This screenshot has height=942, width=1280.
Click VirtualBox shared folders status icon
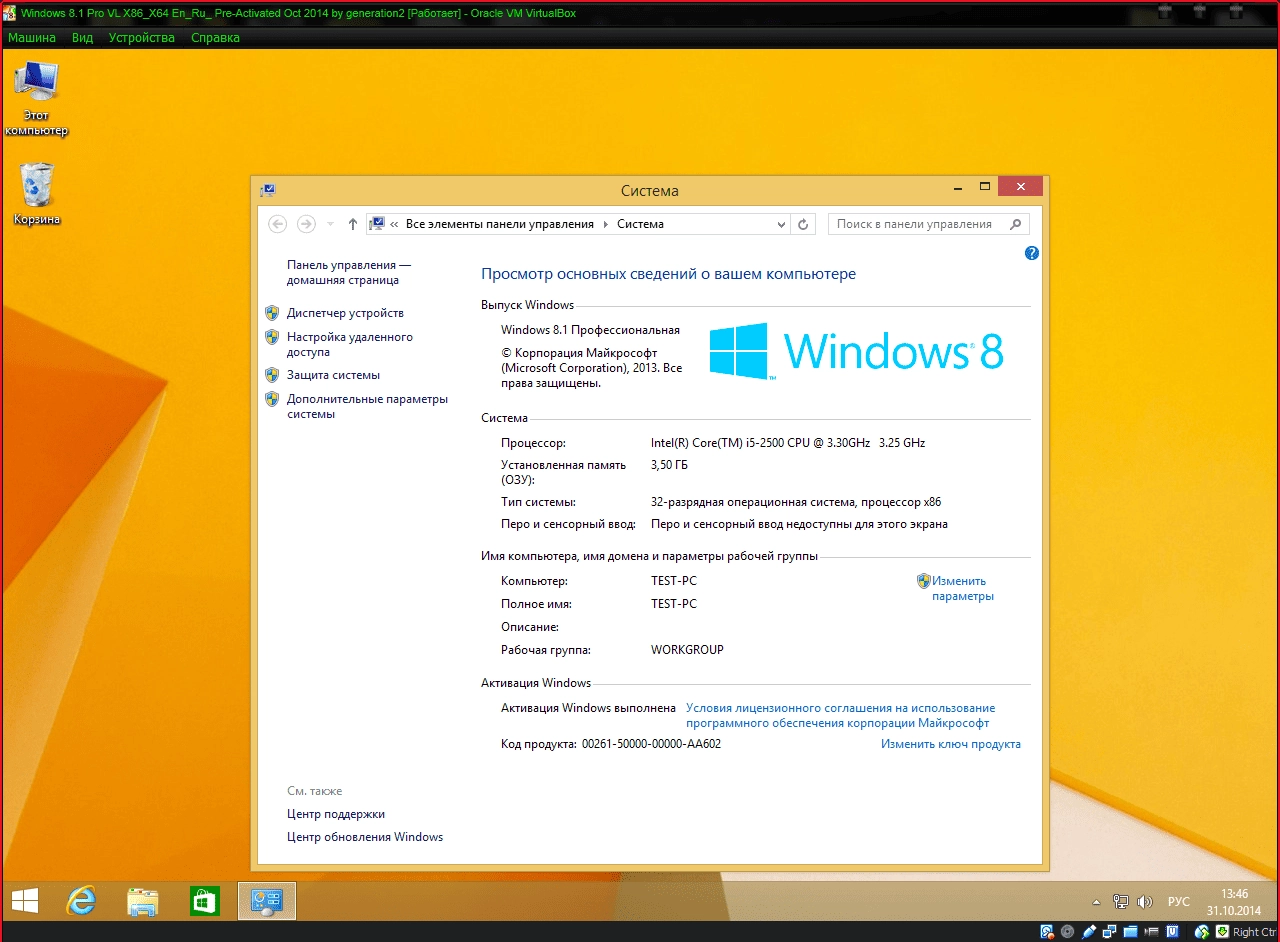(x=1130, y=932)
